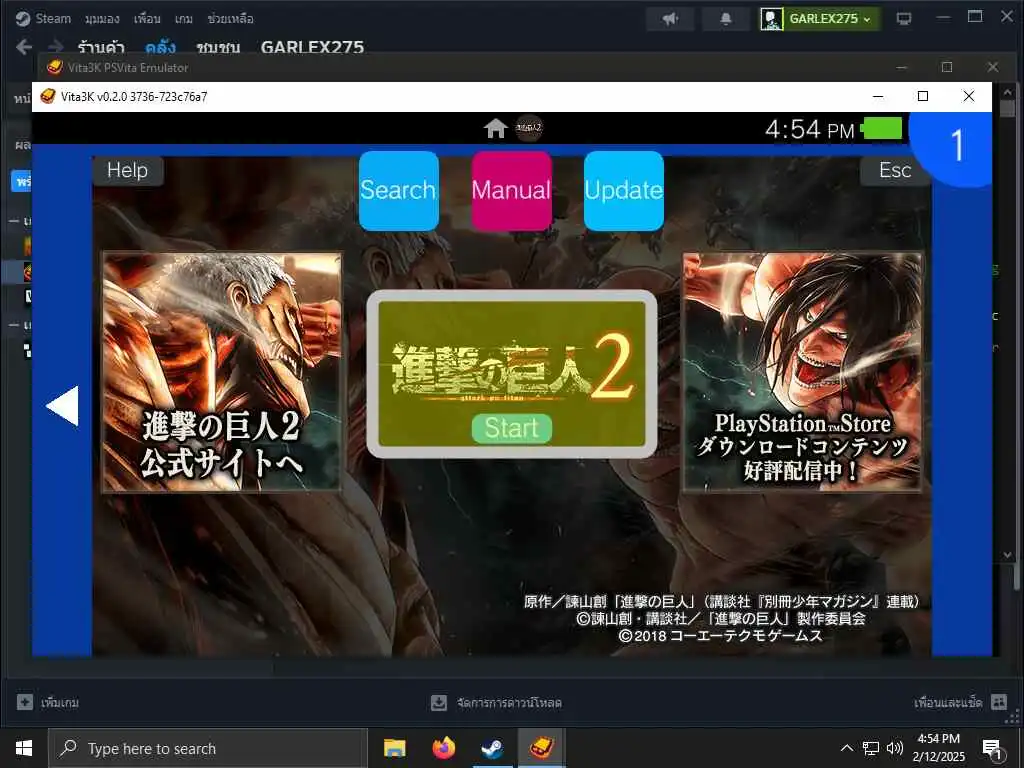Open Steam from taskbar
The width and height of the screenshot is (1024, 768).
click(492, 748)
